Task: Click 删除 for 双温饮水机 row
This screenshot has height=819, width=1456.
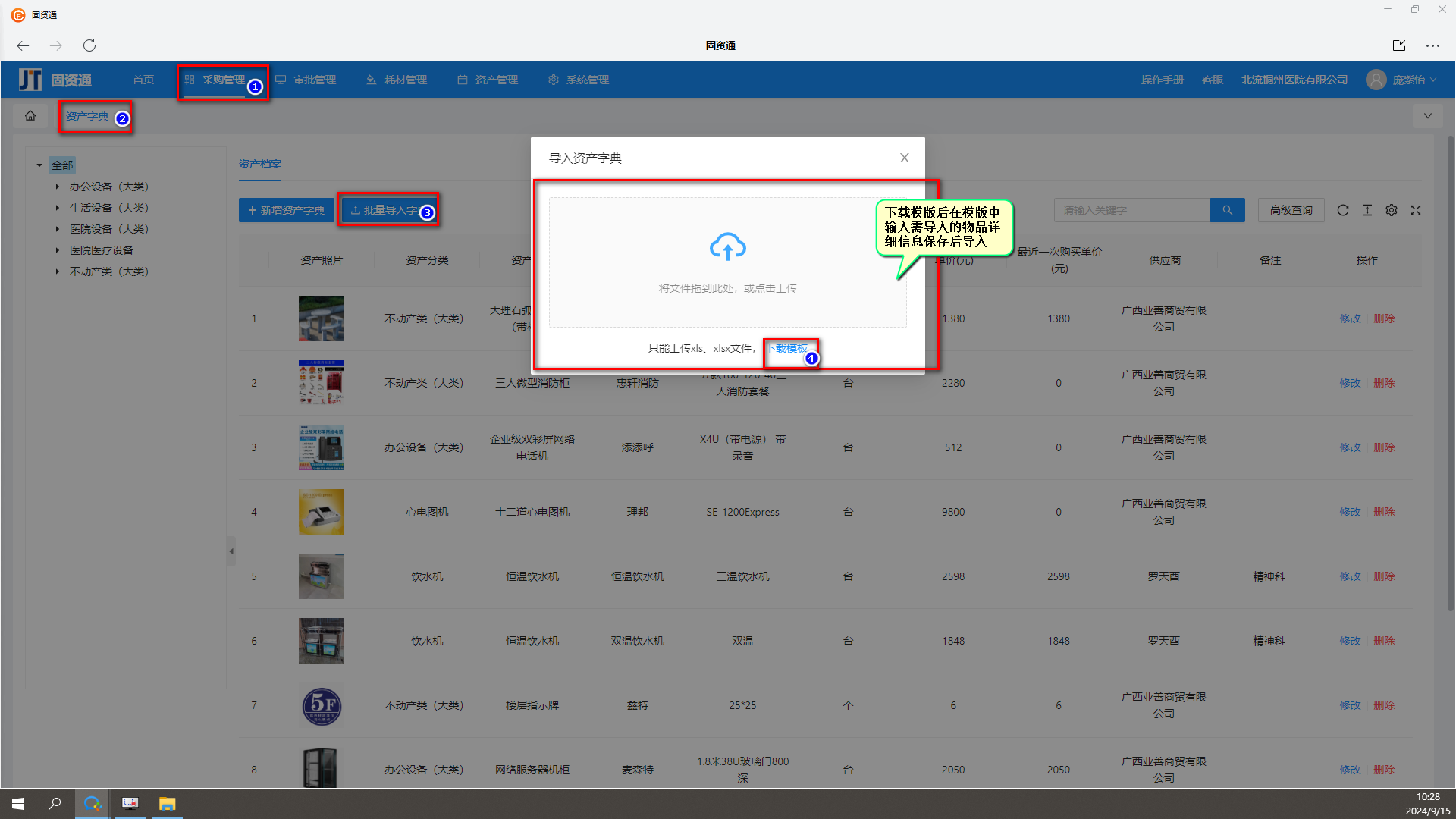Action: pyautogui.click(x=1384, y=641)
